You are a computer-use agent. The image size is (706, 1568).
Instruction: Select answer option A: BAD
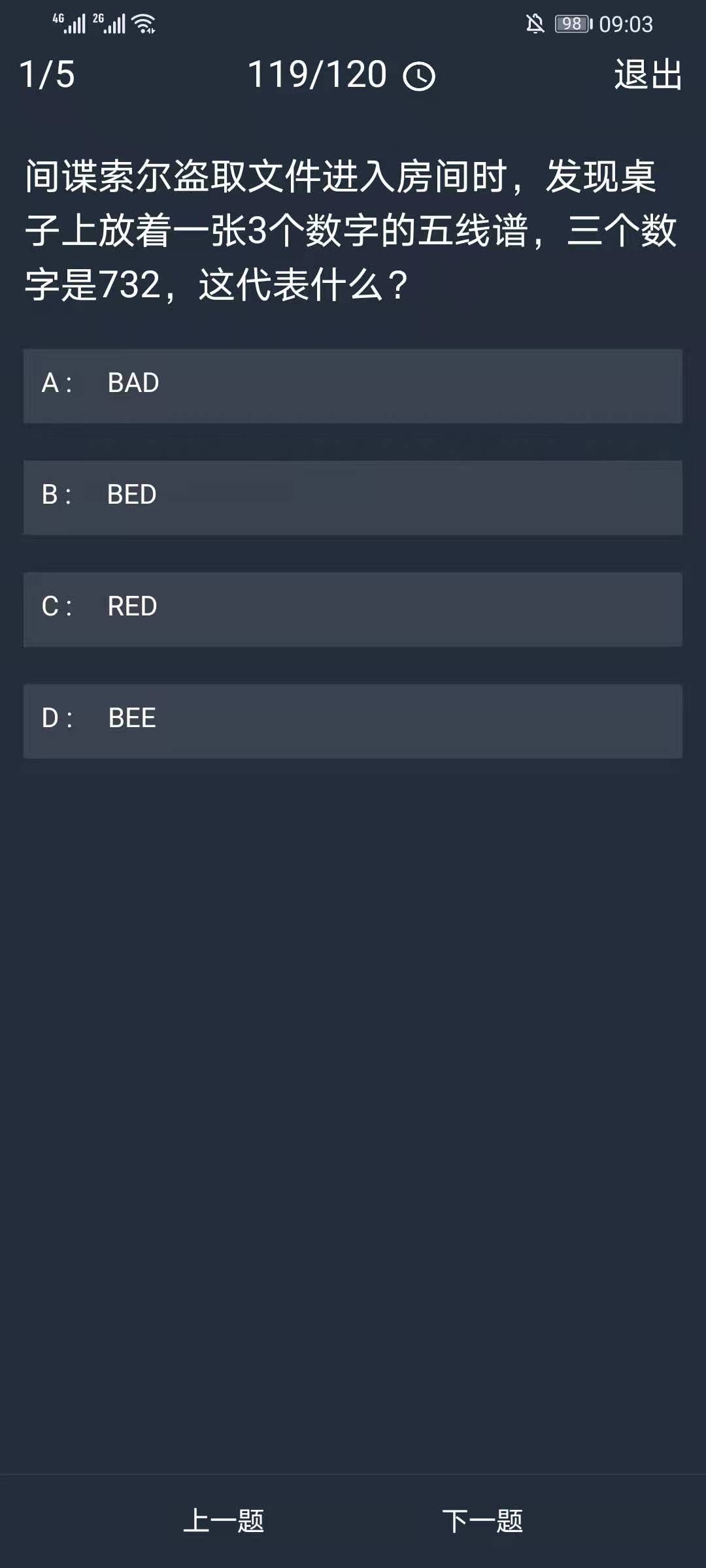353,385
